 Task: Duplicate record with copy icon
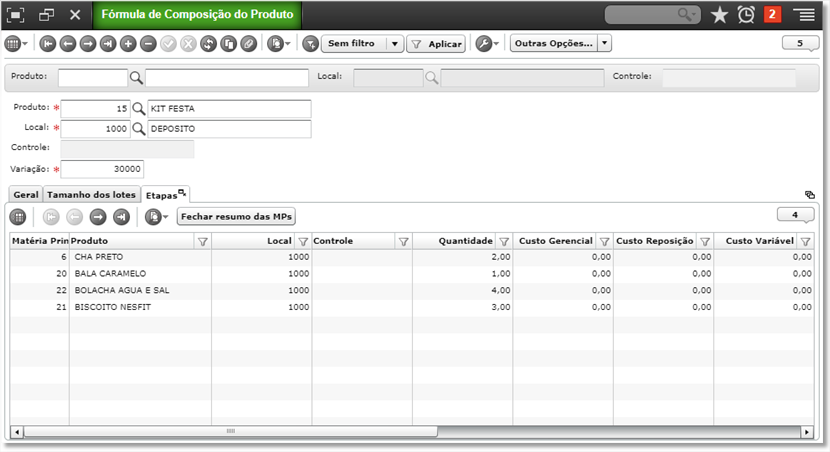tap(229, 44)
